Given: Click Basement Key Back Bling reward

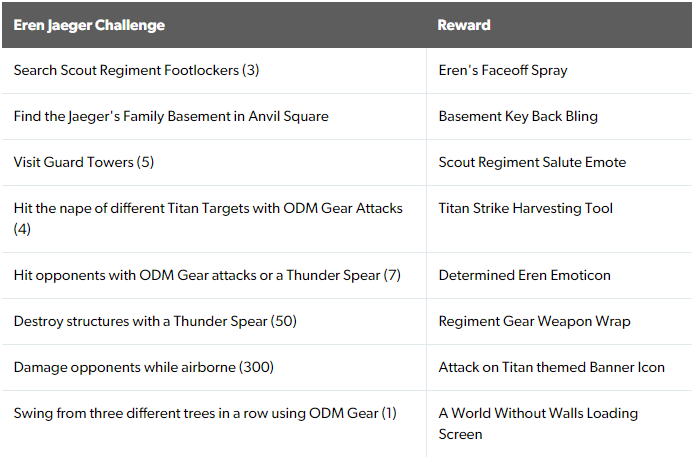Looking at the screenshot, I should pyautogui.click(x=518, y=116).
